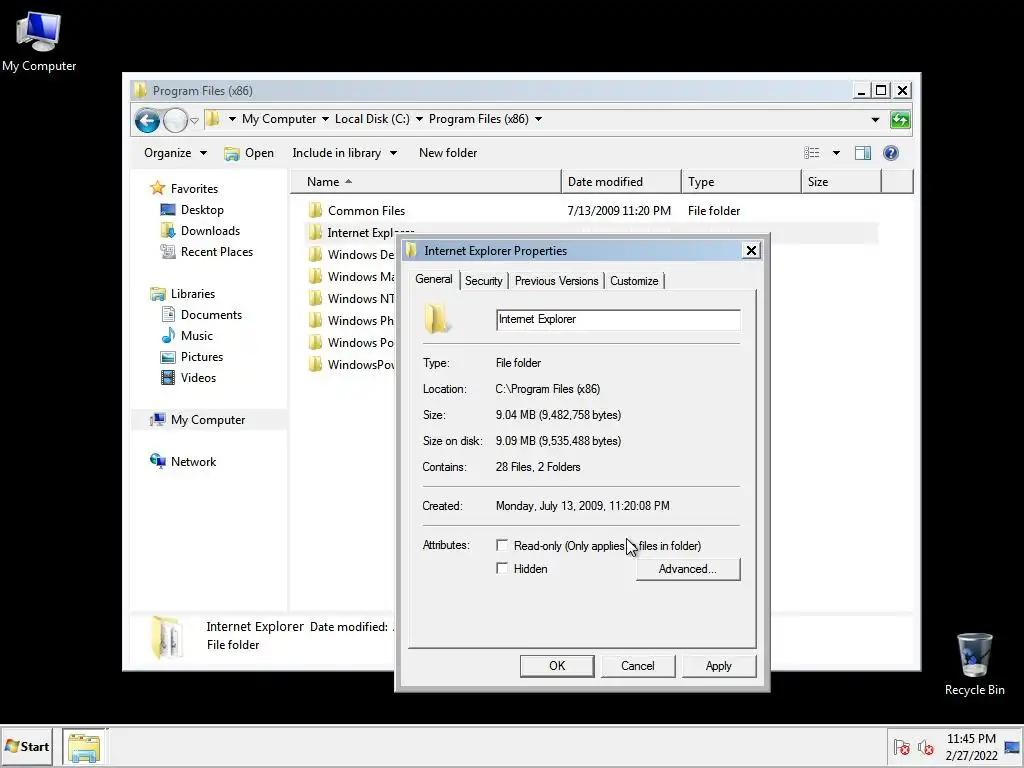Expand the arrow after Program Files (x86) breadcrumb
The image size is (1024, 768).
(x=538, y=119)
